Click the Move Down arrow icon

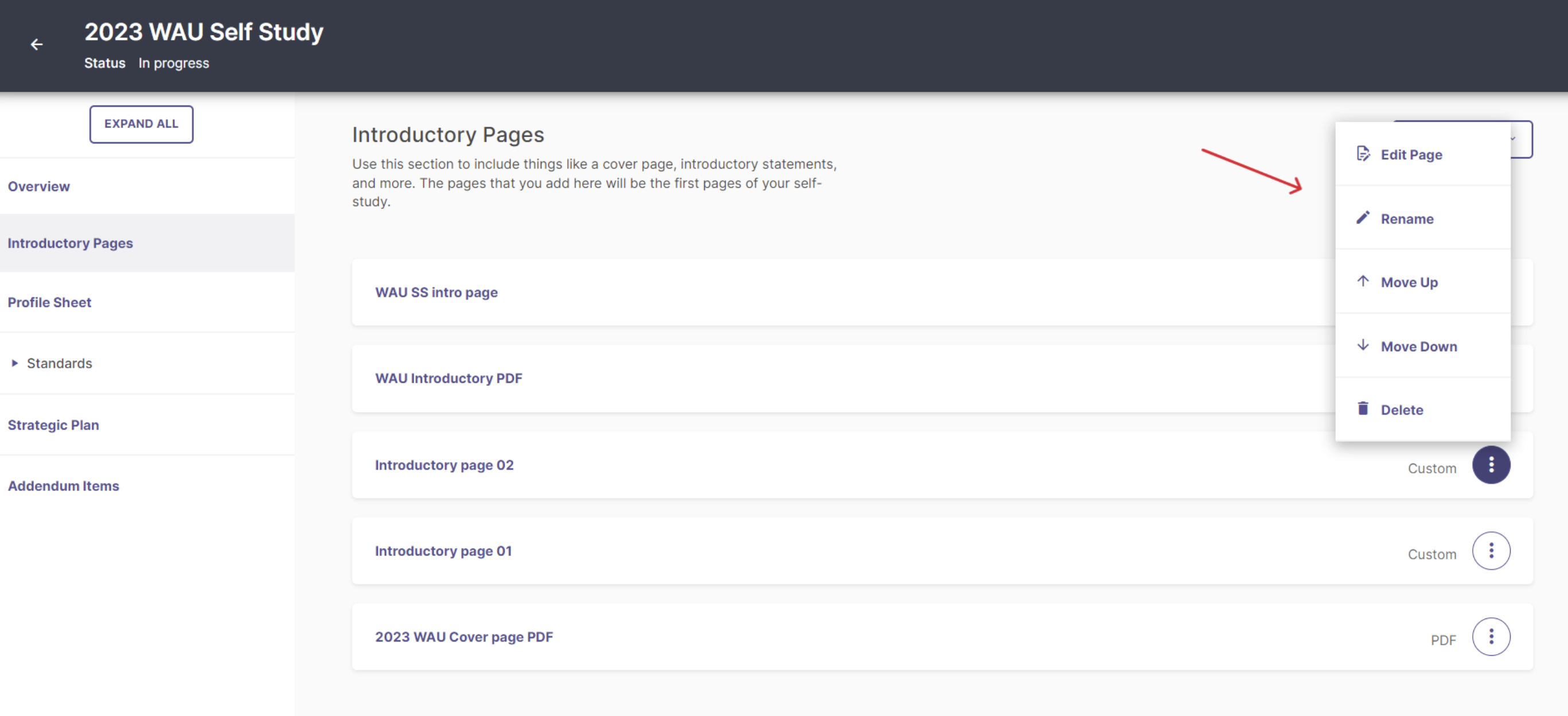pos(1363,345)
